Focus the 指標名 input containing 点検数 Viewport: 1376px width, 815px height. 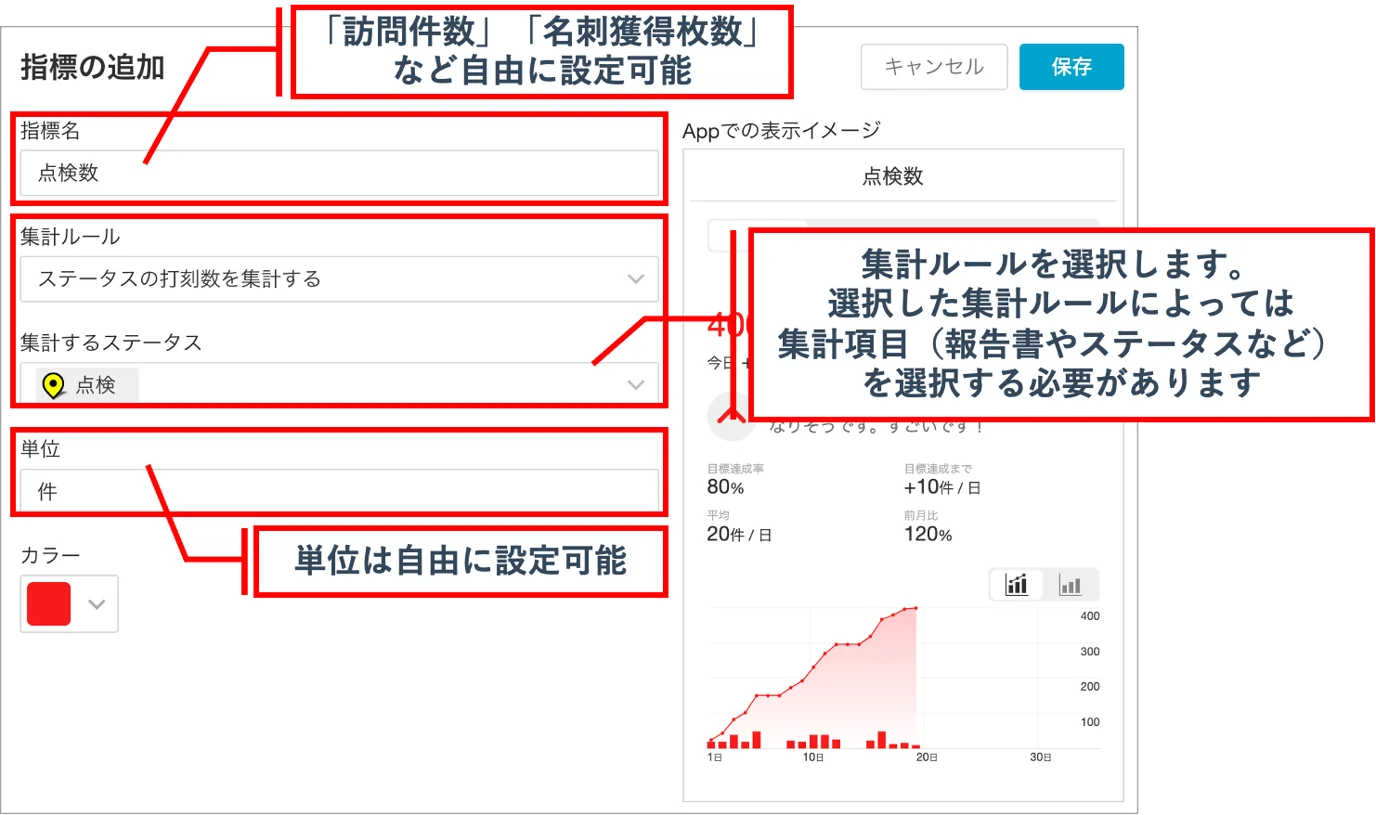339,173
